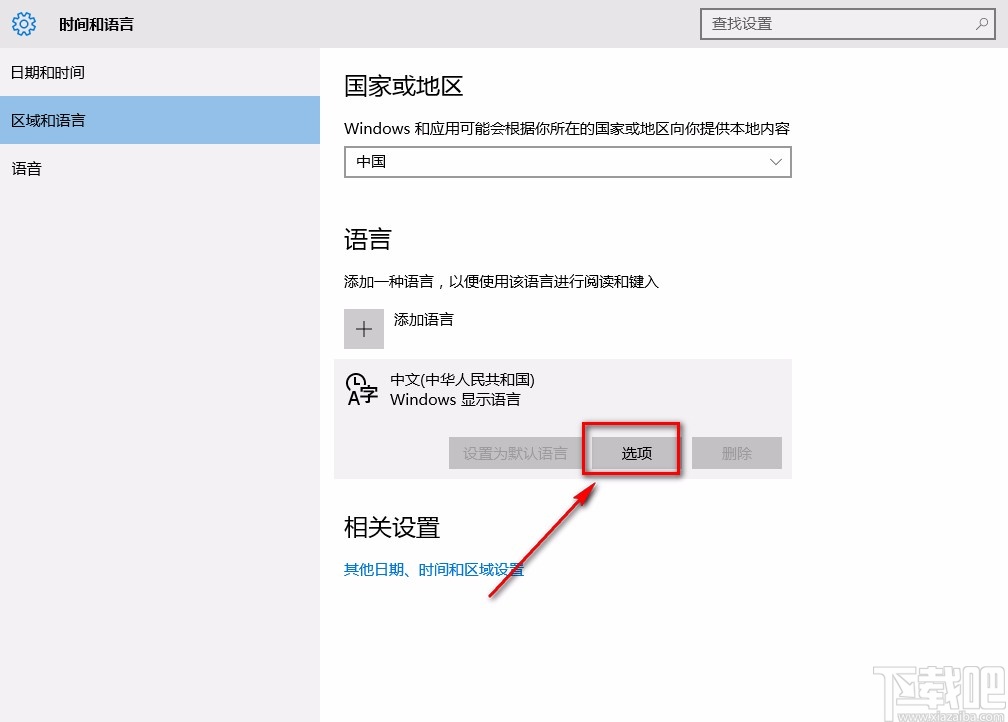Viewport: 1008px width, 722px height.
Task: Click the language character translation icon
Action: (360, 390)
